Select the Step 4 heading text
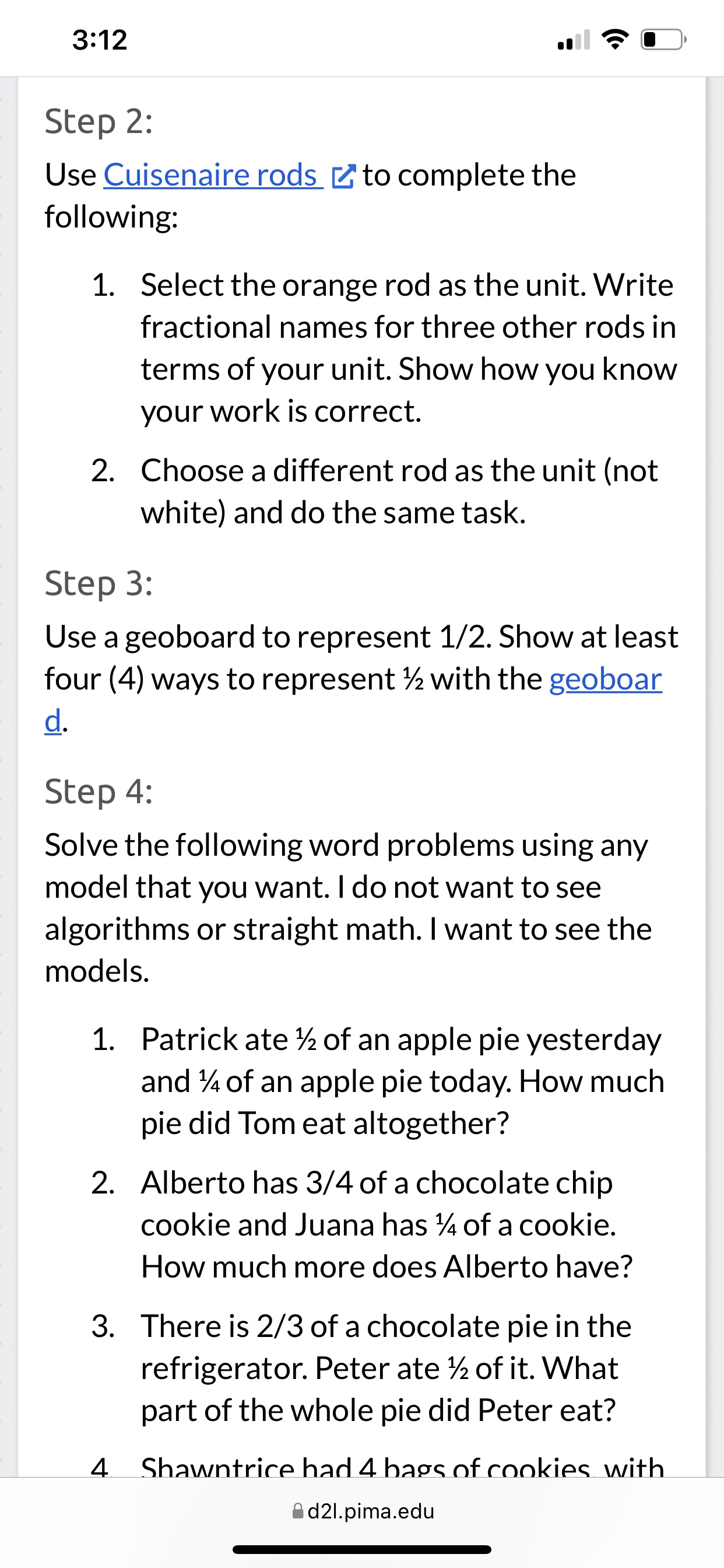 tap(99, 792)
